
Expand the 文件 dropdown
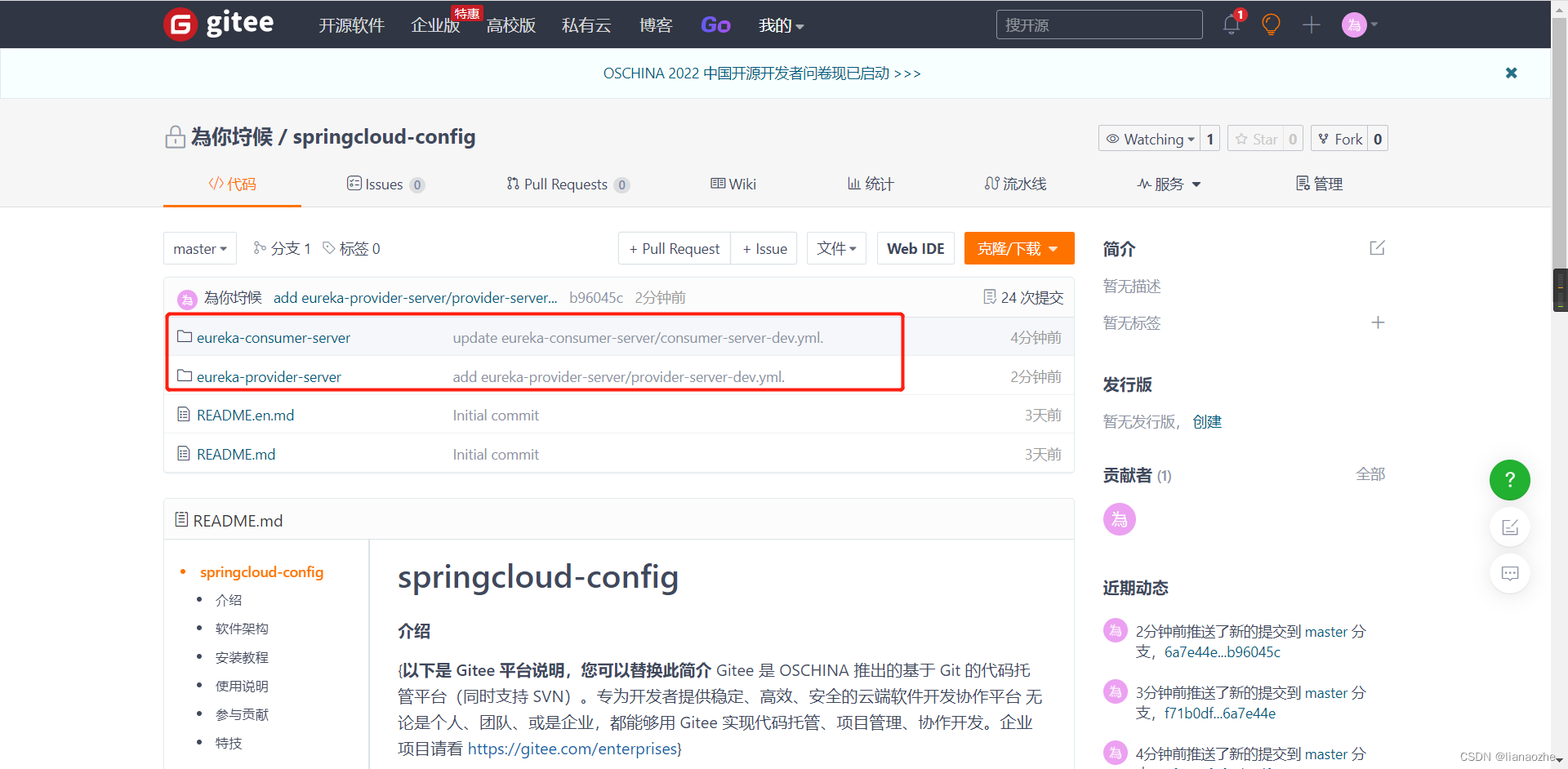[x=836, y=248]
